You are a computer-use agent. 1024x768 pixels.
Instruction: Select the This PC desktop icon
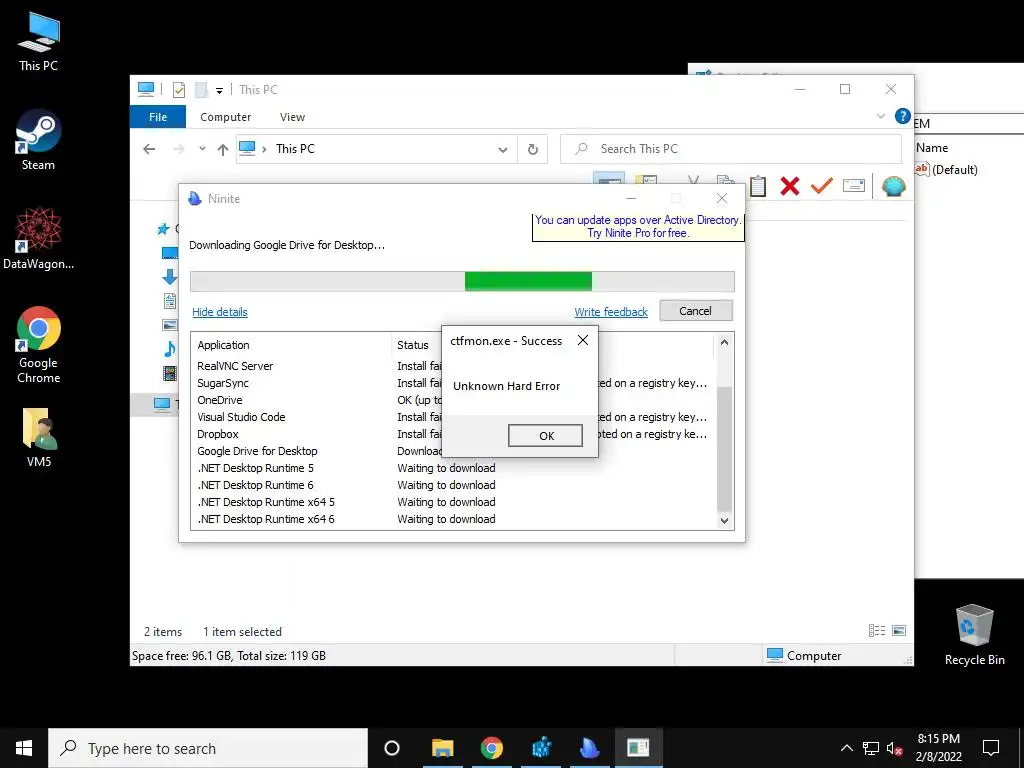tap(38, 41)
